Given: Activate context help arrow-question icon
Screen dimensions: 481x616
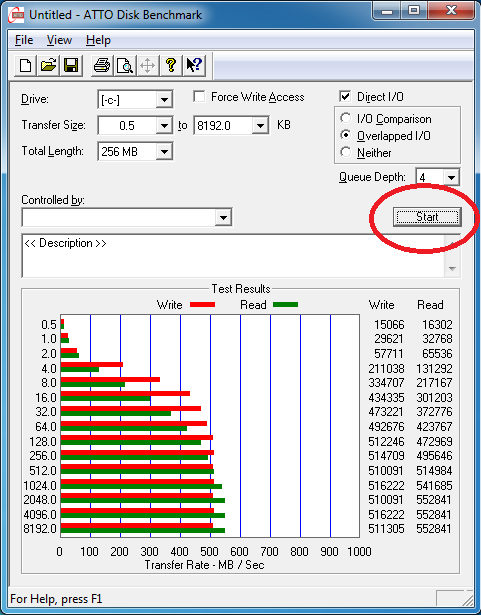Looking at the screenshot, I should (194, 65).
